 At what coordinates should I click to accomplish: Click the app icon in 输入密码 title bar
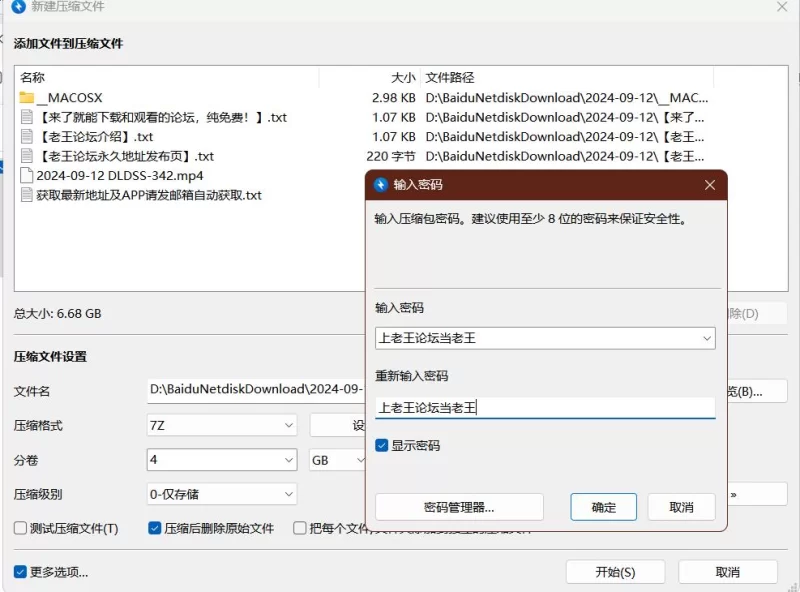(x=381, y=185)
